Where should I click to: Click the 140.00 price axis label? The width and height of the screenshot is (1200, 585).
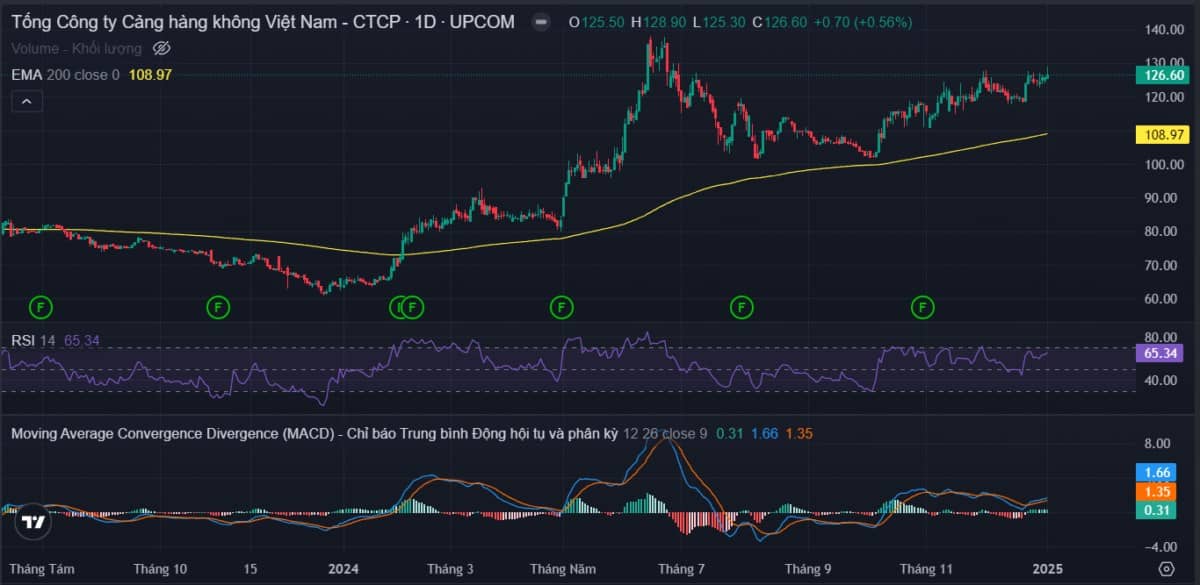tap(1164, 31)
